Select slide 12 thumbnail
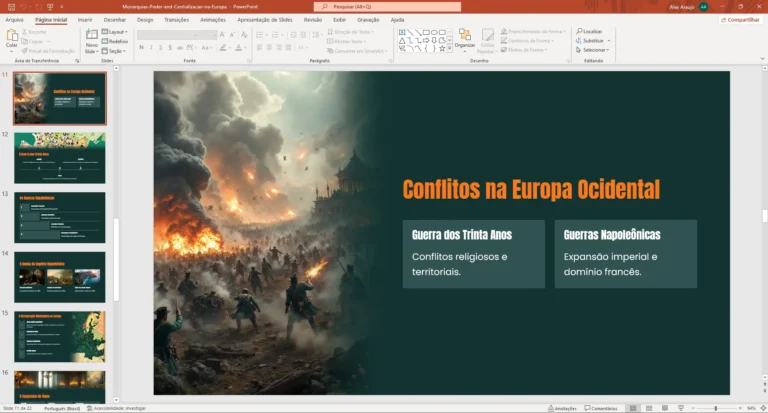Screen dimensions: 768x413 click(x=60, y=158)
